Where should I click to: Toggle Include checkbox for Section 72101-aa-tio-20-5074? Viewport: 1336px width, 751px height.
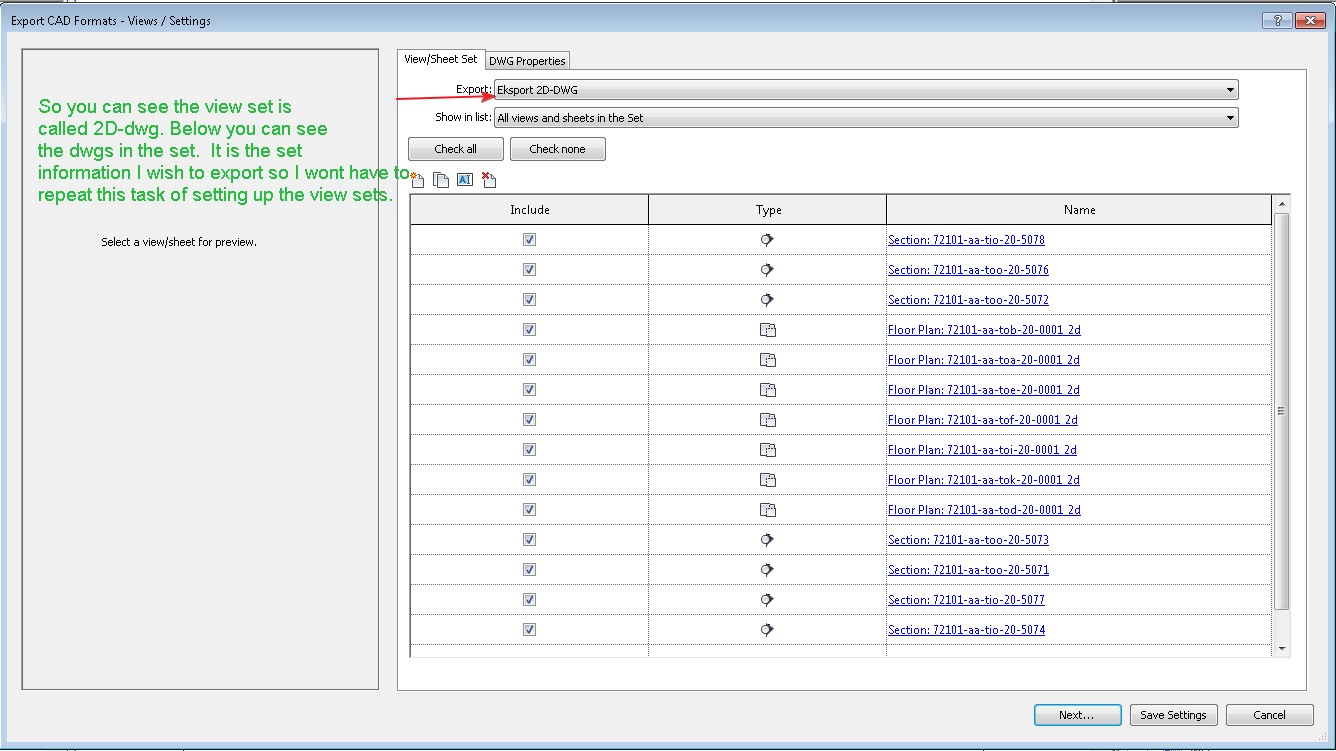(529, 630)
